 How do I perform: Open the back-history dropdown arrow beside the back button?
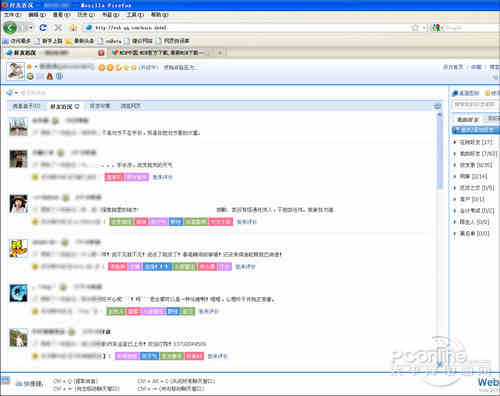(x=31, y=28)
